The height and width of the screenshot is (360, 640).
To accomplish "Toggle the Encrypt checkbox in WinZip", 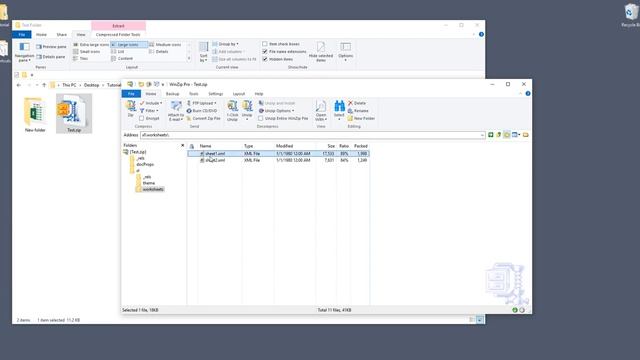I will [142, 118].
